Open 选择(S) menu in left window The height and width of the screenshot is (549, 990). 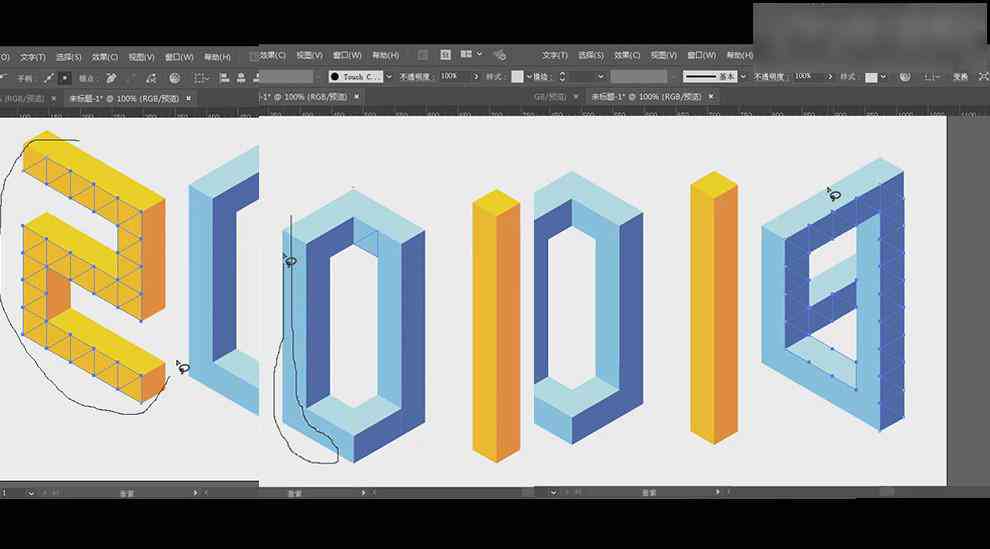tap(68, 57)
